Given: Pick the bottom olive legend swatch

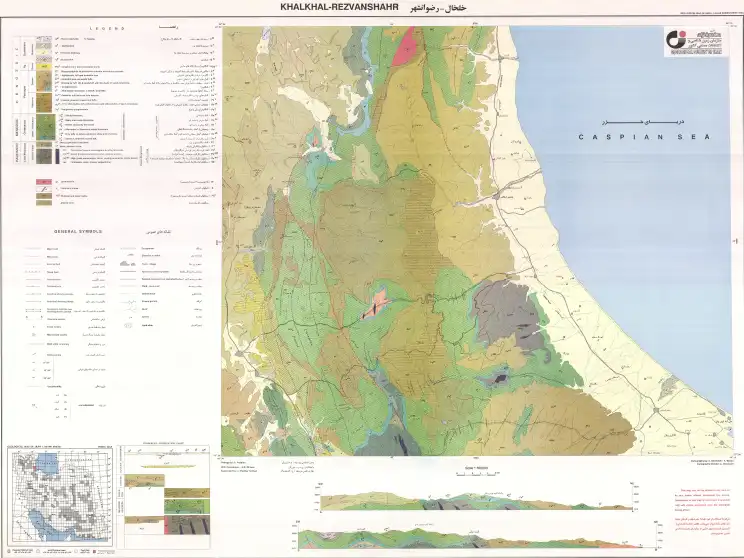Looking at the screenshot, I should (44, 203).
